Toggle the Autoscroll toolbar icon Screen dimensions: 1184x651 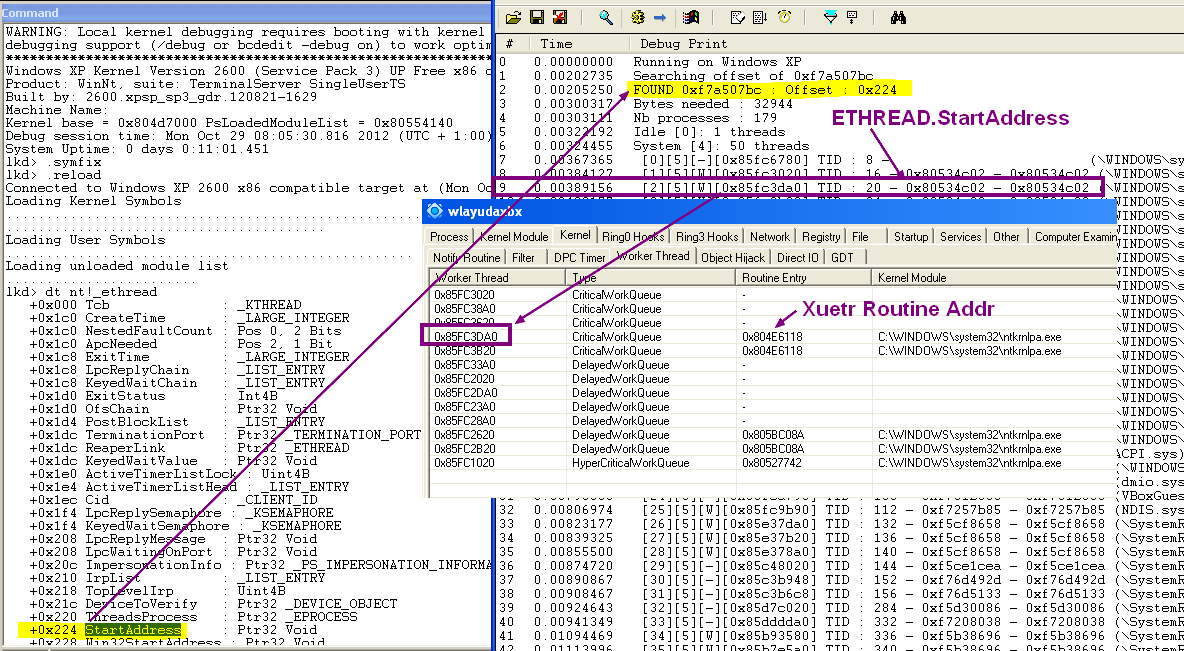(x=760, y=17)
